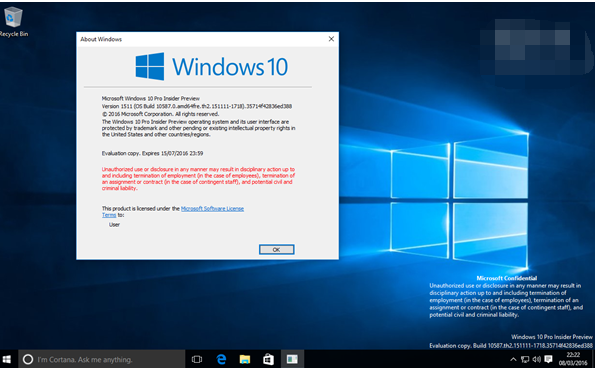Click the Windows 10 logo in dialog
596x368 pixels.
[212, 67]
